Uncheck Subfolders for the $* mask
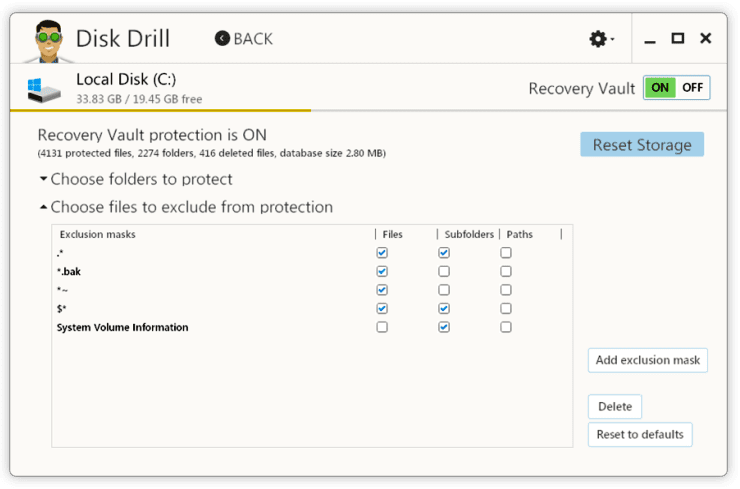 (x=444, y=309)
